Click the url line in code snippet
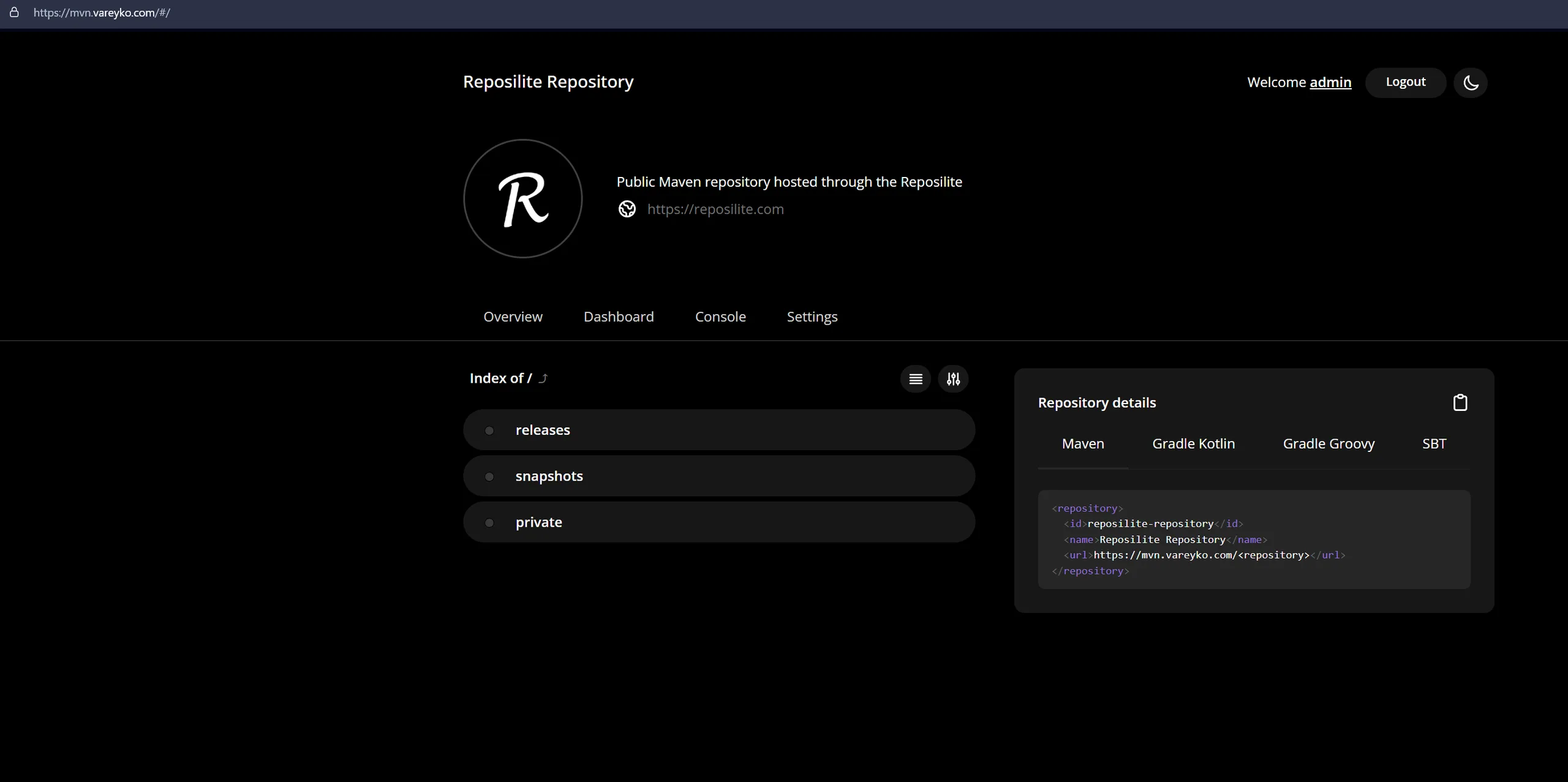Screen dimensions: 1568x782 1204,555
